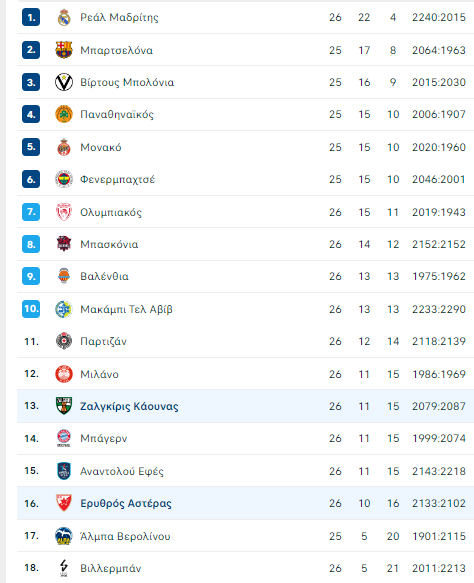Screen dimensions: 474x583
Task: Click the Barcelona club crest icon
Action: [x=64, y=50]
